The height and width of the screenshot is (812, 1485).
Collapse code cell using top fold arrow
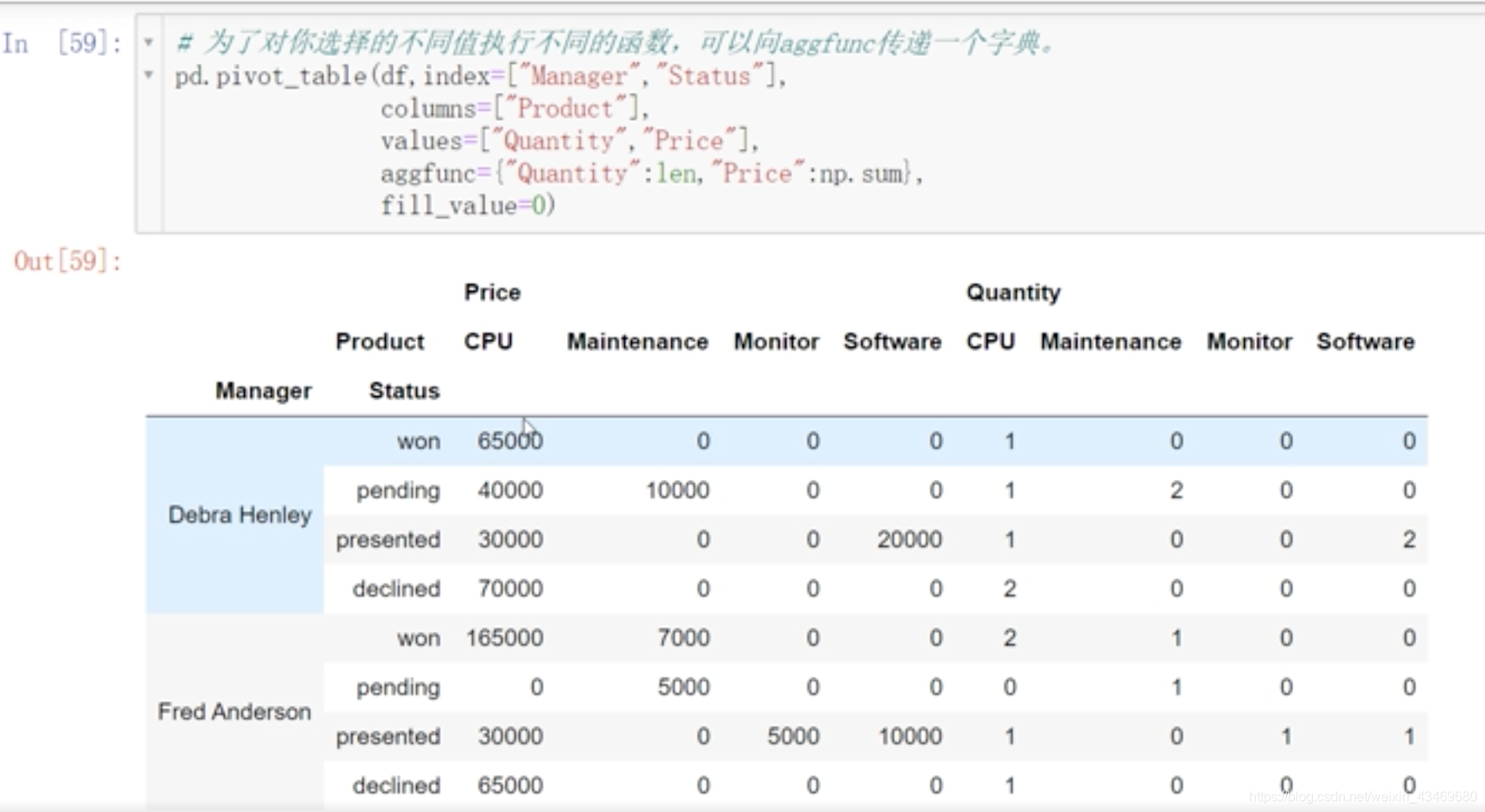click(148, 41)
